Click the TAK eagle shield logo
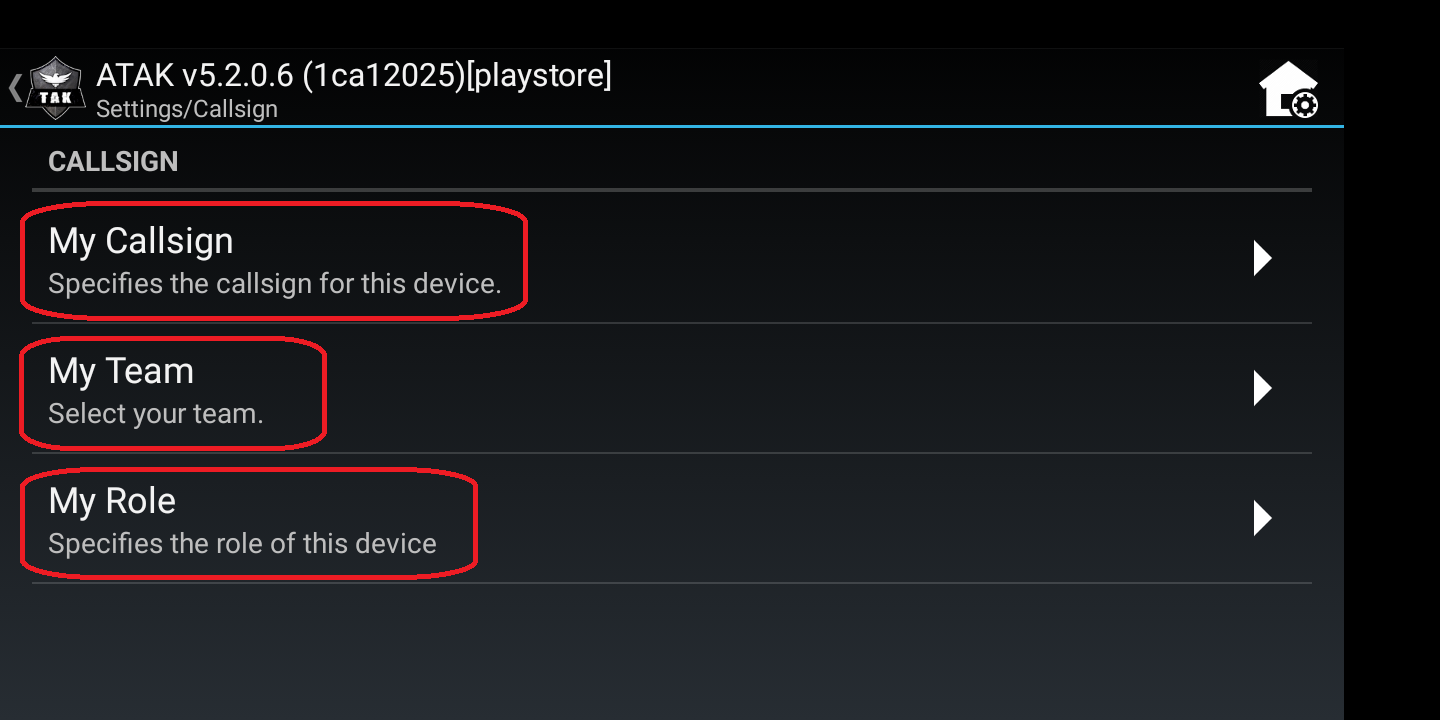Screen dimensions: 1440x720 tap(56, 88)
